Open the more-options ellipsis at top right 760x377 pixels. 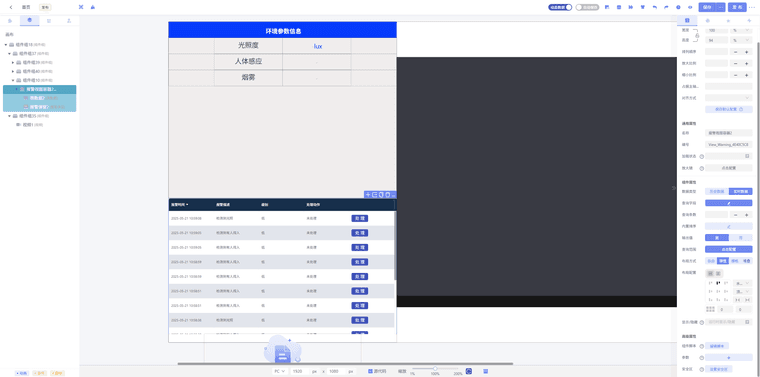(x=753, y=7)
